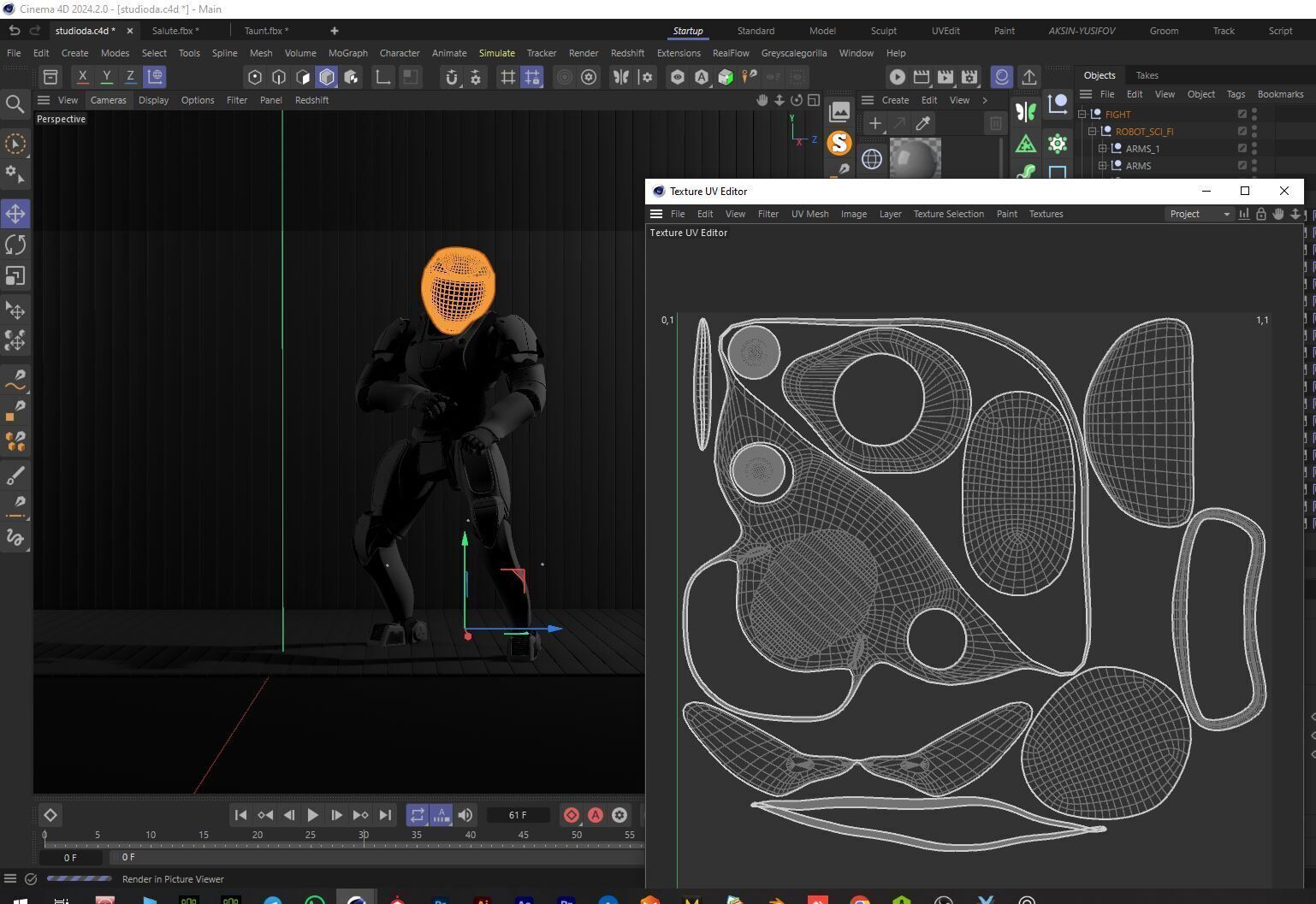Click the record active objects keyframe button

[x=571, y=815]
